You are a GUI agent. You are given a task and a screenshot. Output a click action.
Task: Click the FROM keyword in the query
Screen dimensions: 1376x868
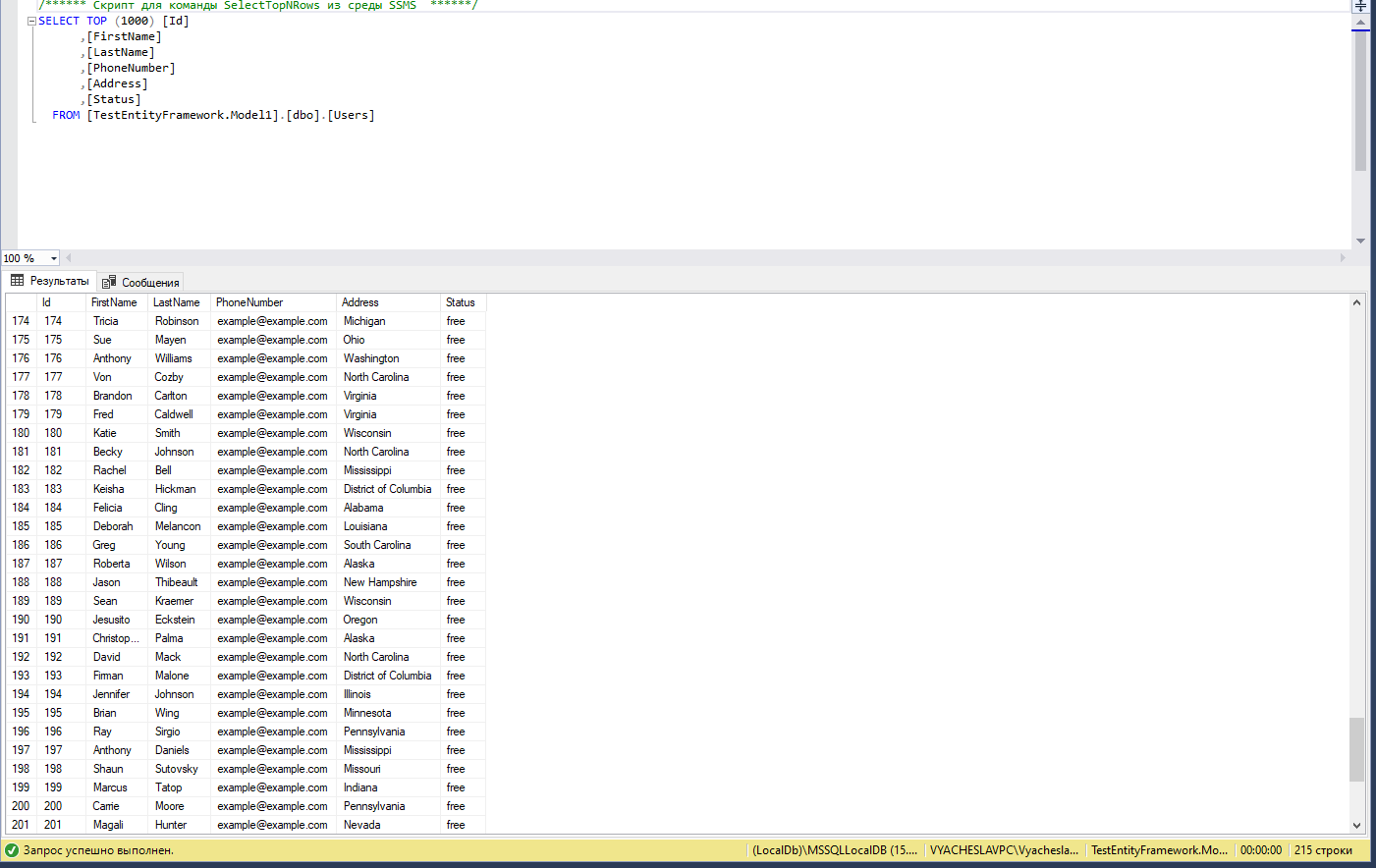click(x=66, y=115)
